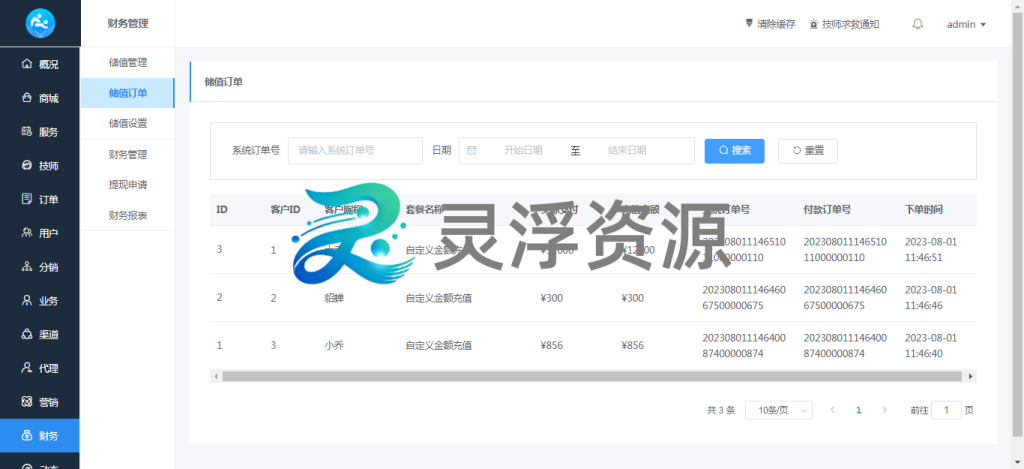Click the 重置 reset button

coord(808,151)
